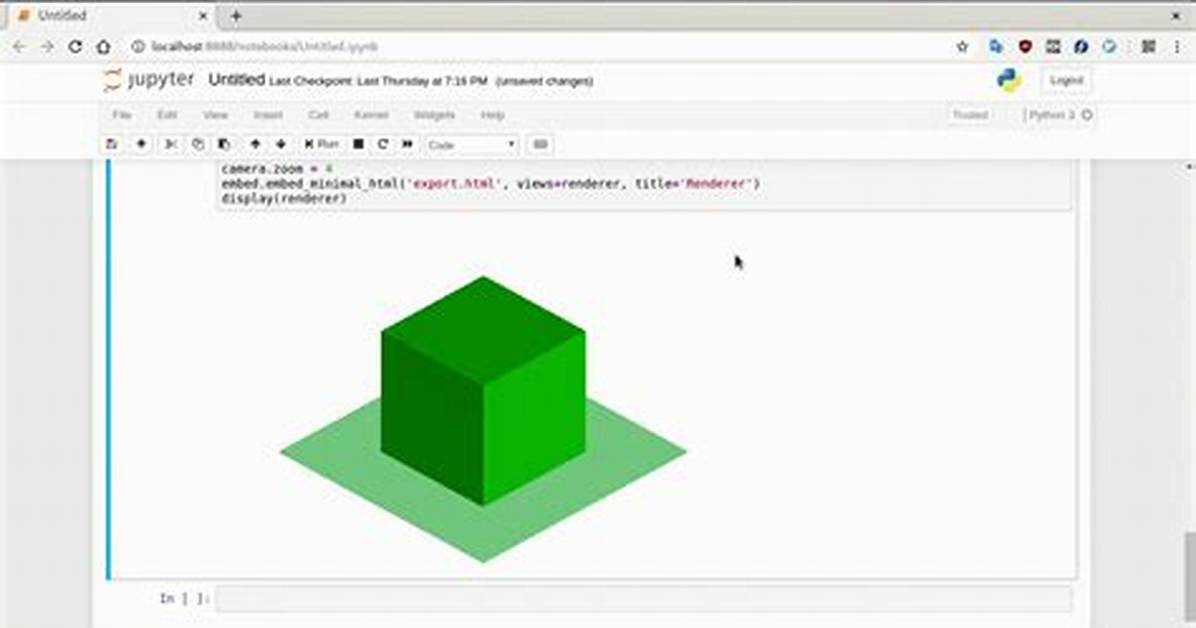Click the notebook vertical scrollbar thumb
Viewport: 1196px width, 628px height.
click(1190, 577)
